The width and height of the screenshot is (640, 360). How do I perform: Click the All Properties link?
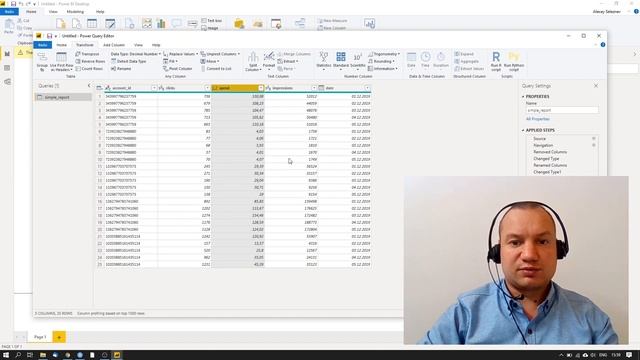coord(538,119)
